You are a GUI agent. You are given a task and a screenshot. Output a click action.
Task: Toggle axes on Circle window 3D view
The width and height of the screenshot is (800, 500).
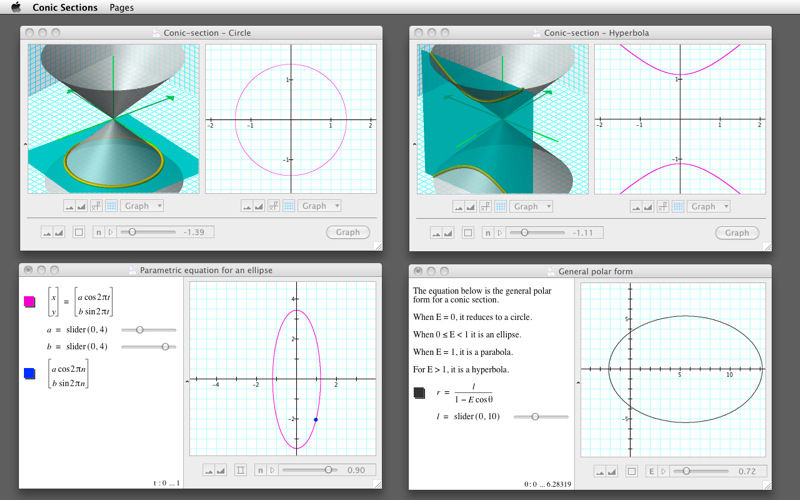point(96,206)
